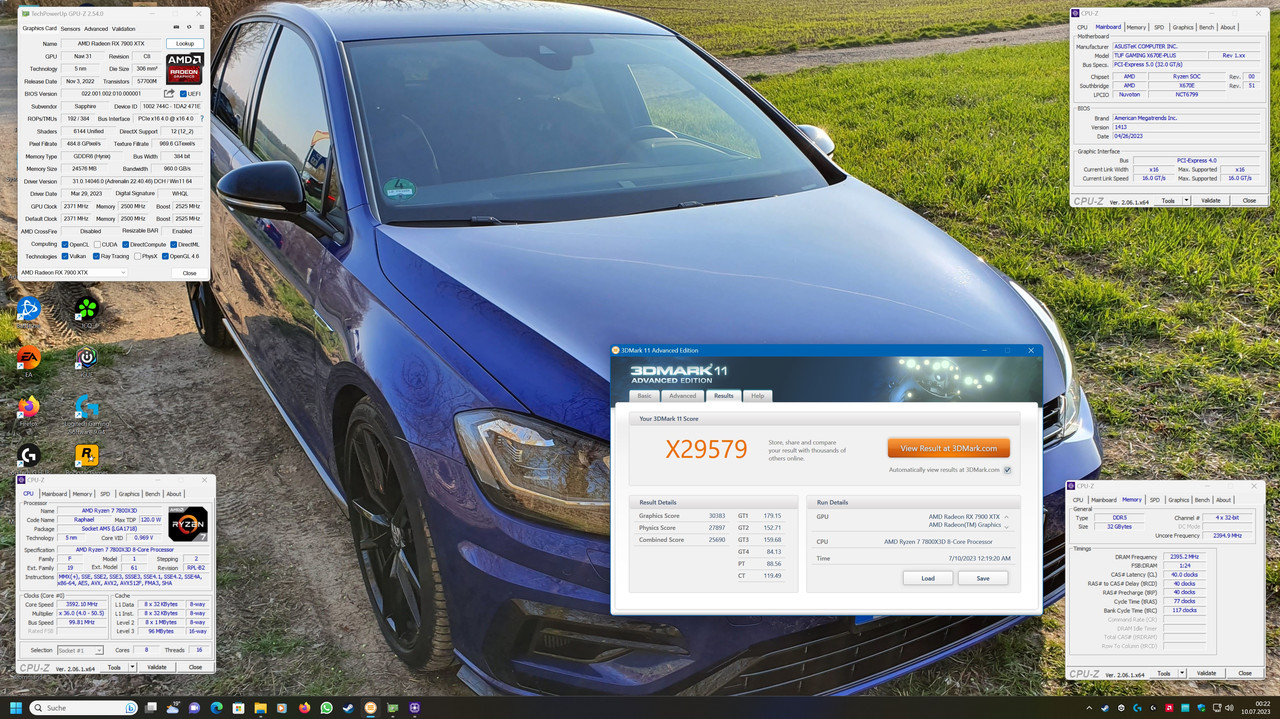Open the Logitech Gaming Software shortcut
The height and width of the screenshot is (719, 1280).
[x=87, y=407]
